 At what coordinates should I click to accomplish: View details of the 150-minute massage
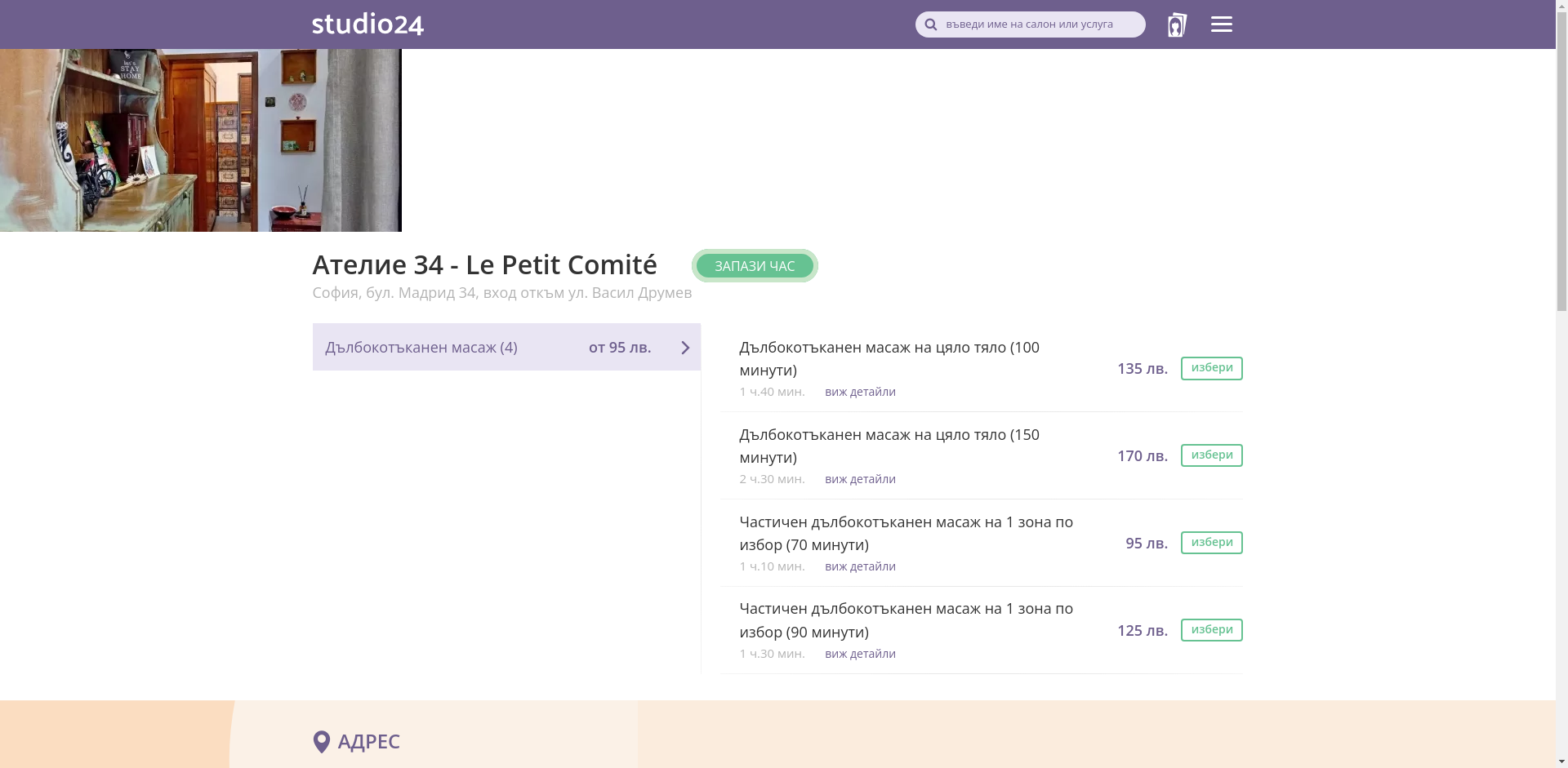[x=860, y=479]
